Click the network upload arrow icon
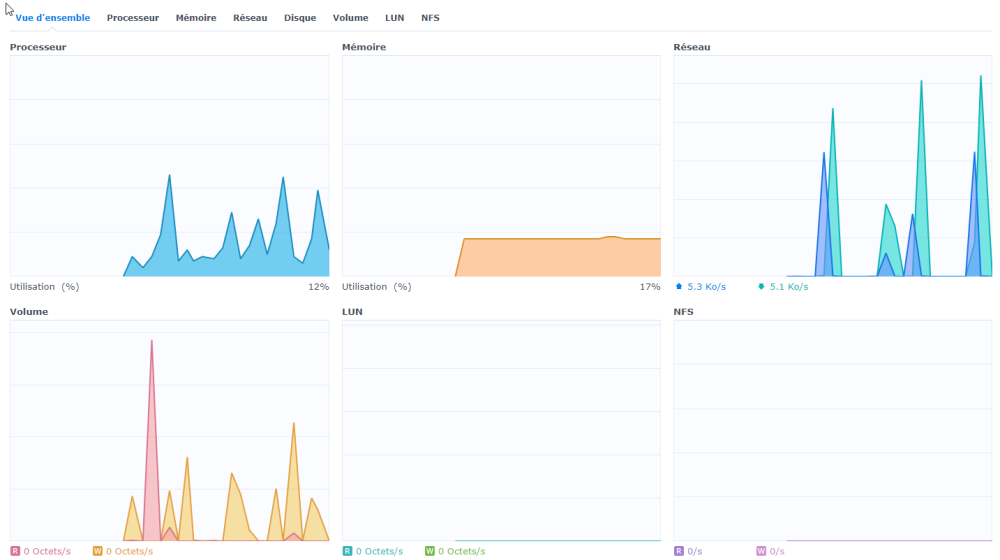The height and width of the screenshot is (560, 1000). (680, 287)
